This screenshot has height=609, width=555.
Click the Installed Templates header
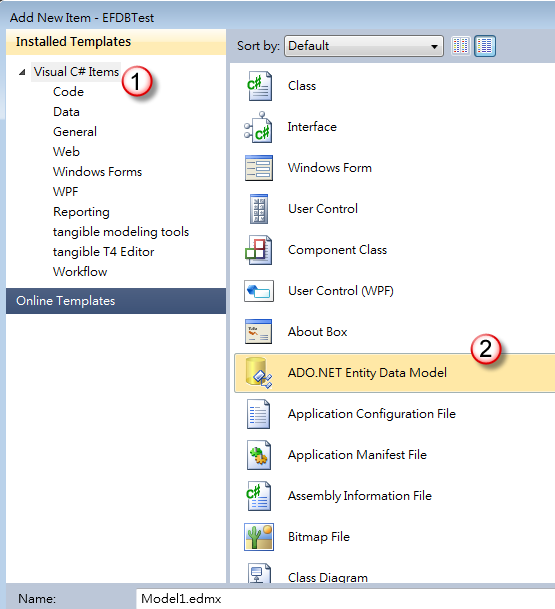click(x=116, y=42)
